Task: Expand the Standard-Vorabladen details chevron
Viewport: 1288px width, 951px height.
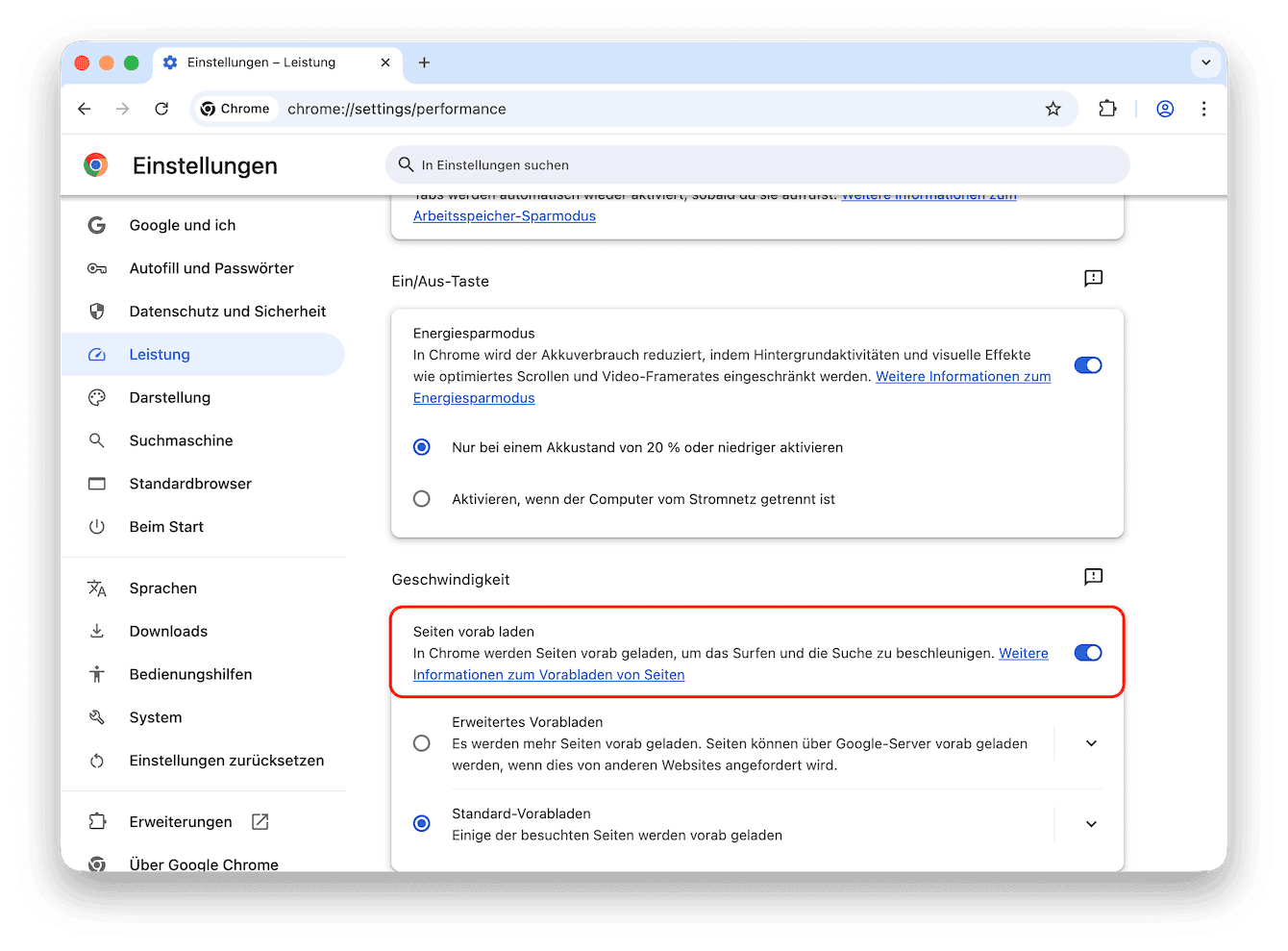Action: (1091, 824)
